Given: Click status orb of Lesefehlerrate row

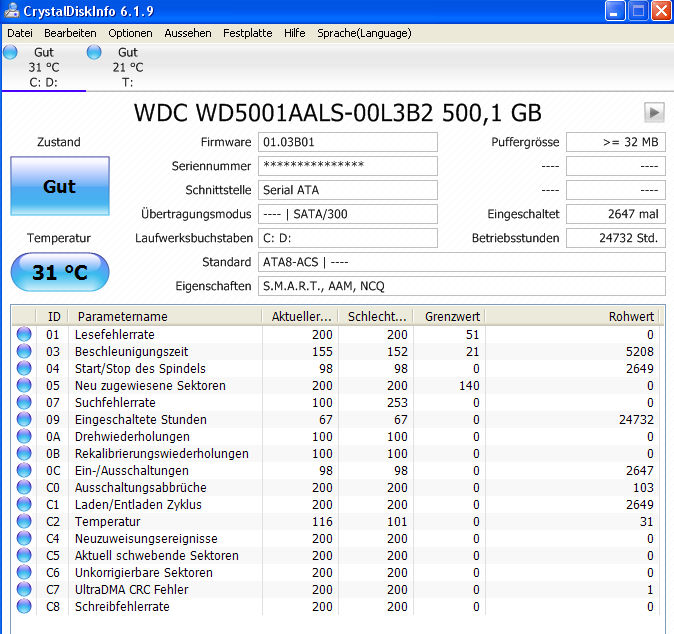Looking at the screenshot, I should [24, 334].
